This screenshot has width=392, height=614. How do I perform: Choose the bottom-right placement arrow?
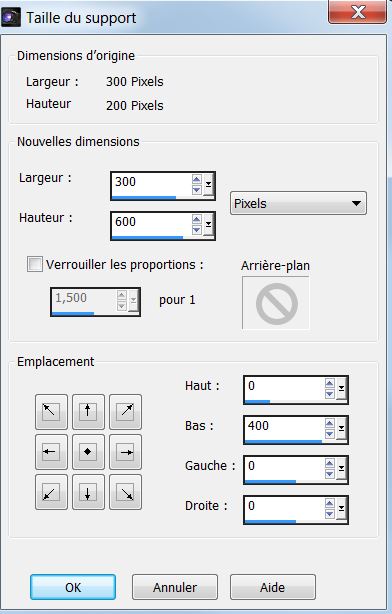click(125, 492)
